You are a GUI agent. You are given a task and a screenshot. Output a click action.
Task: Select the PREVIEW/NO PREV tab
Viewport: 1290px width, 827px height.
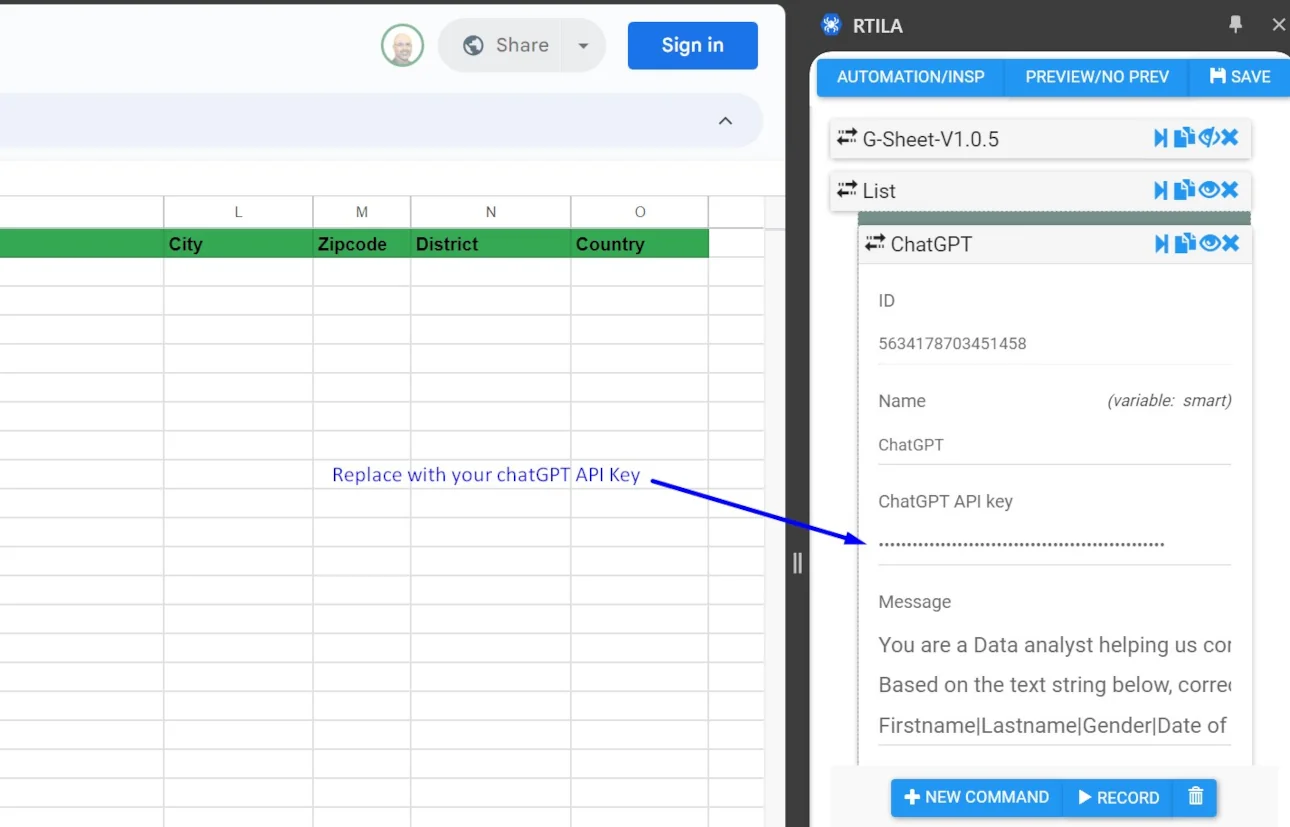pos(1096,77)
